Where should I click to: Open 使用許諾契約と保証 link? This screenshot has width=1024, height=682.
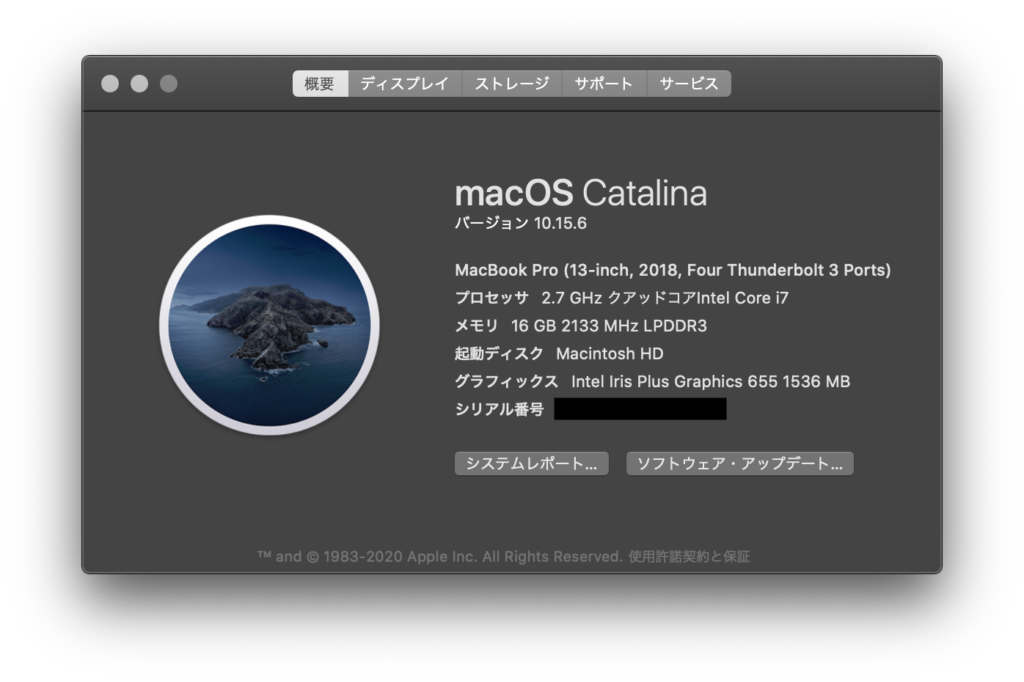689,557
